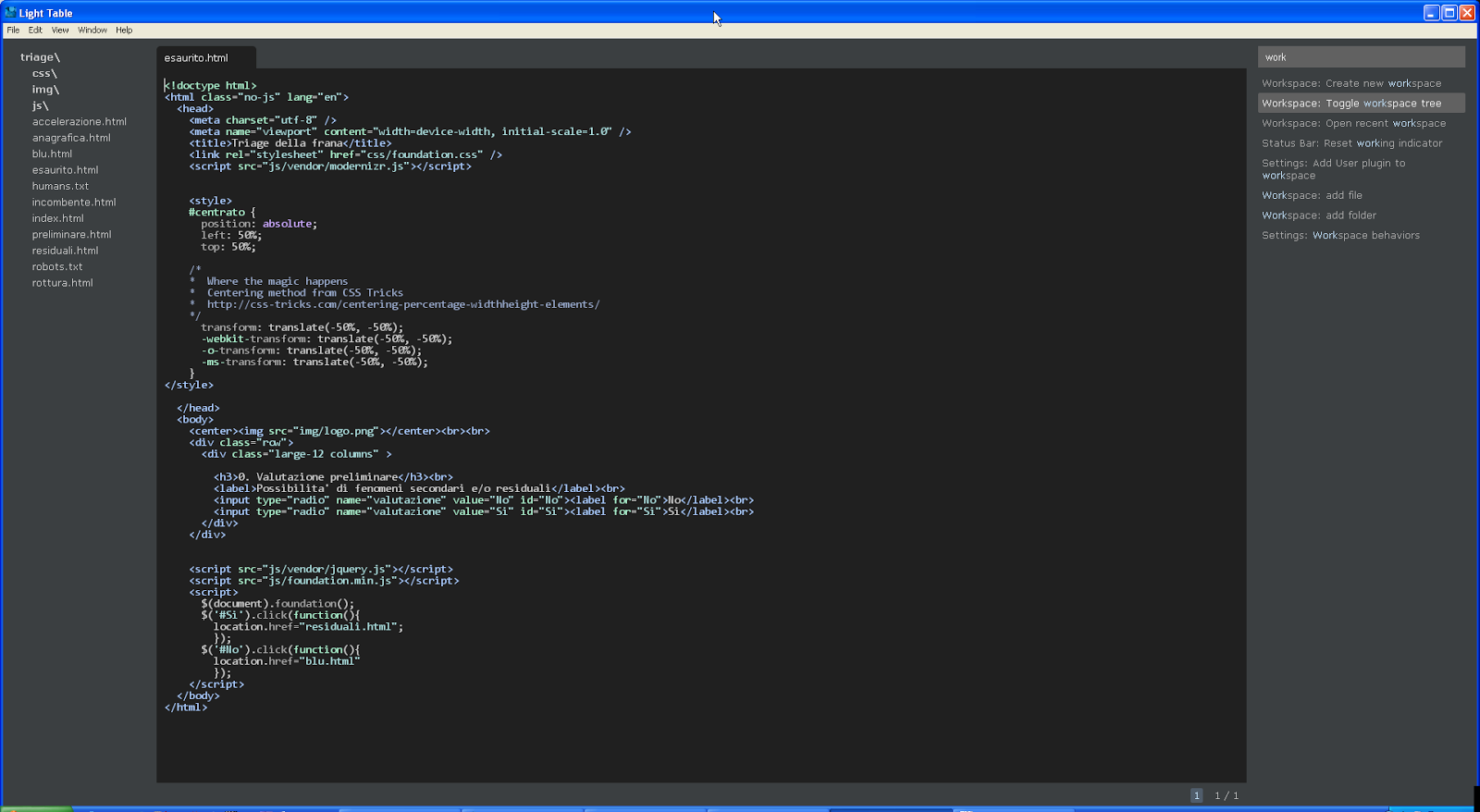
Task: Click the img src="img/logo.png" line
Action: [x=339, y=431]
